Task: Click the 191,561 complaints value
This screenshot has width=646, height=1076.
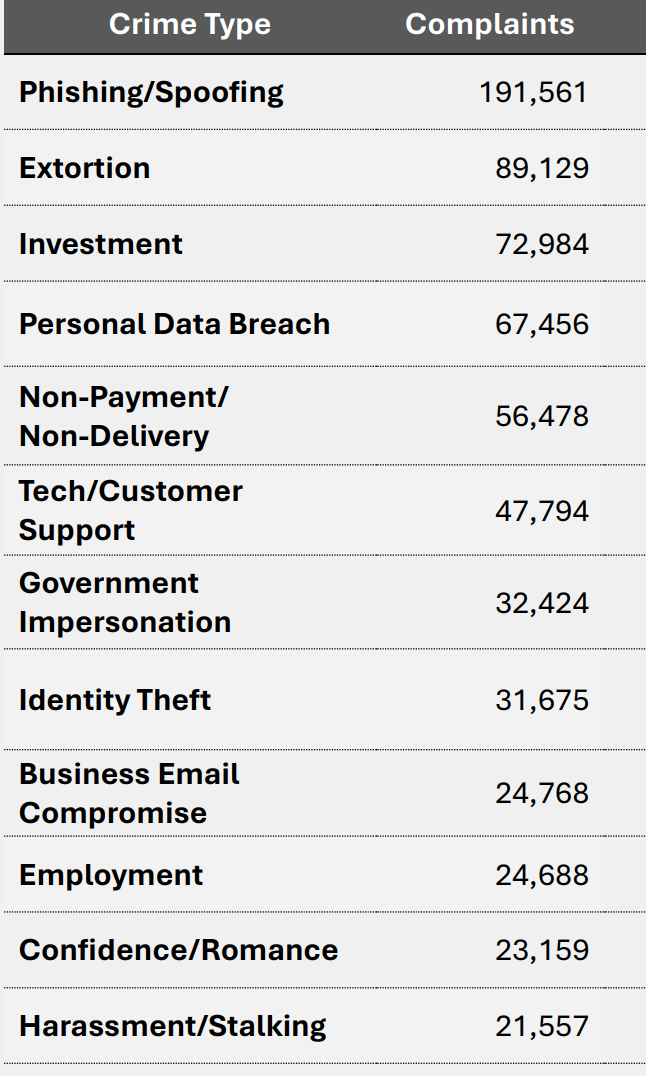Action: 532,93
